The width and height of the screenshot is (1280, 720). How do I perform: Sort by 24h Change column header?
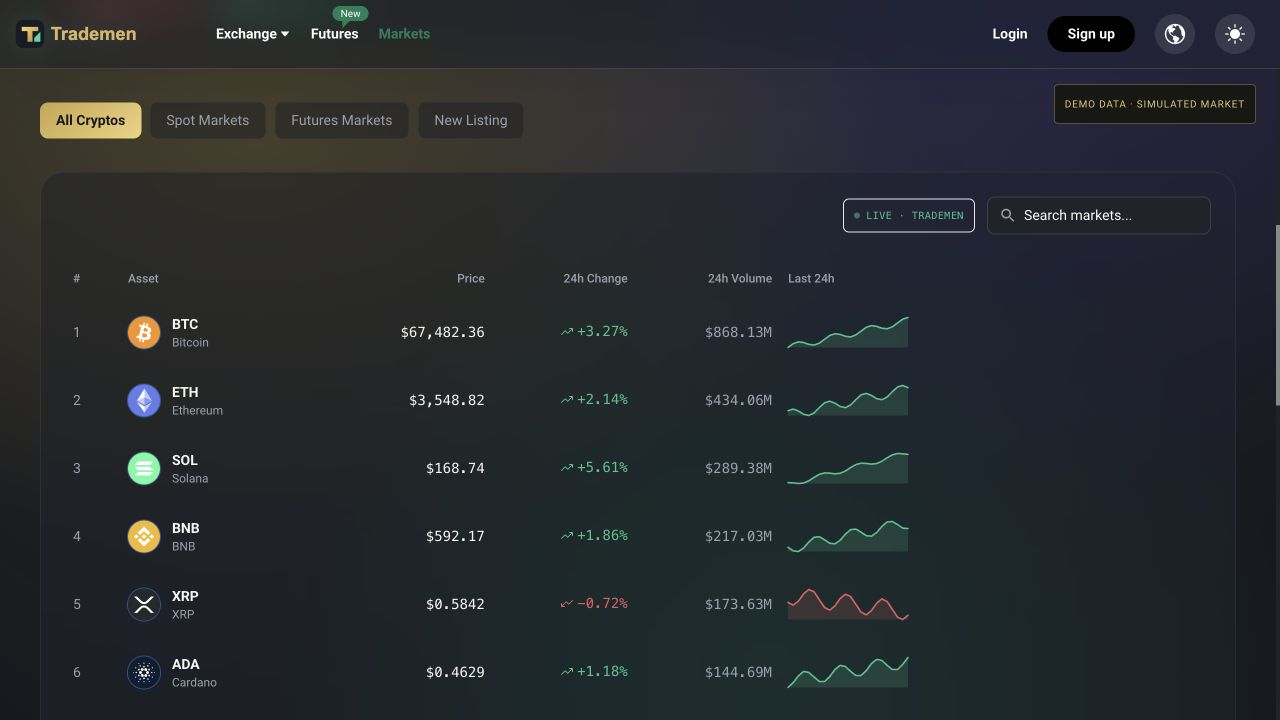coord(595,279)
